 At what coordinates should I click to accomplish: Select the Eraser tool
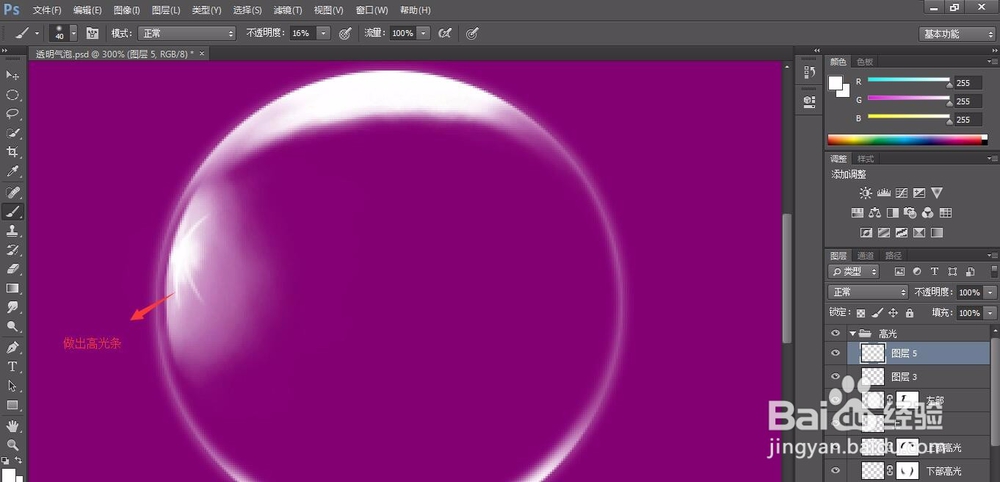click(x=12, y=268)
